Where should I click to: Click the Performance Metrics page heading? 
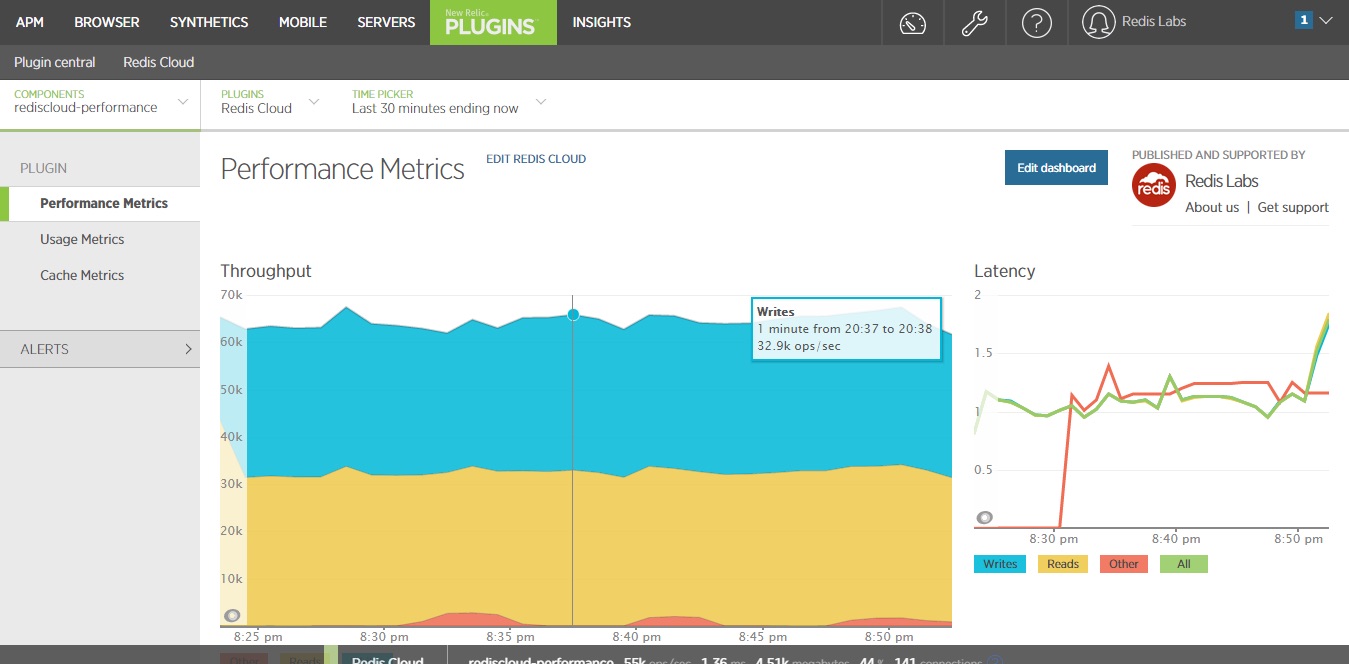pyautogui.click(x=343, y=169)
